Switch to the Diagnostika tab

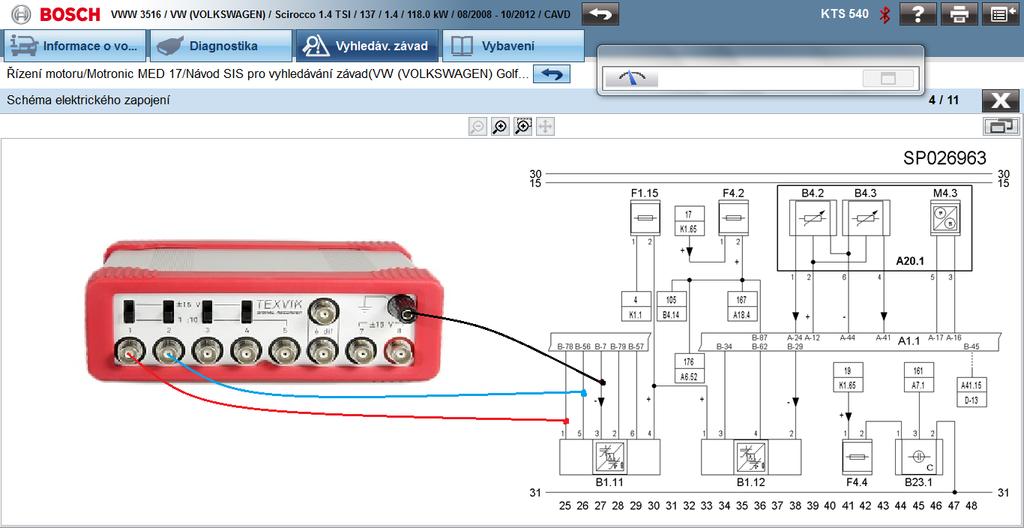[221, 46]
